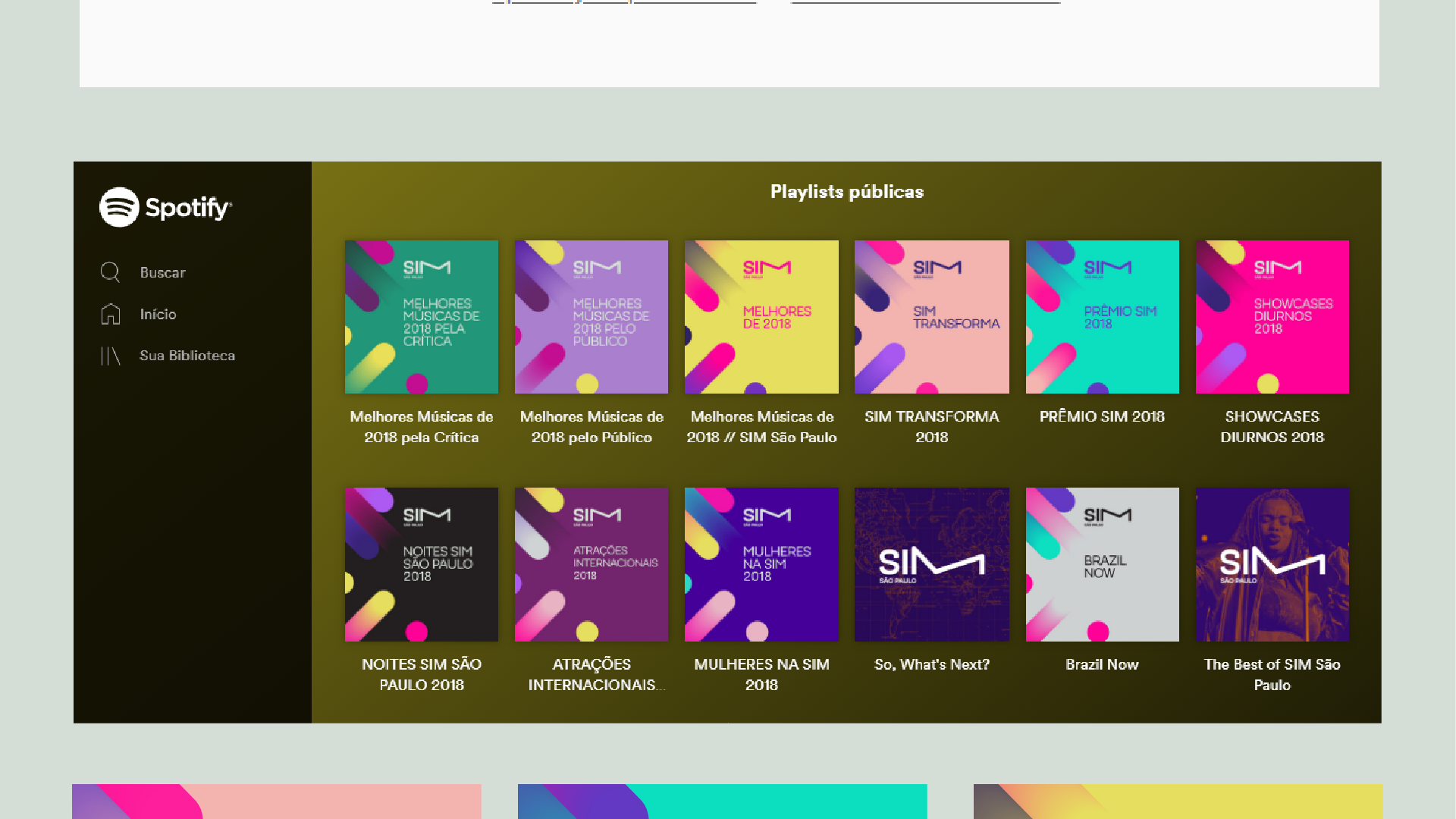Click the Buscar magnifying glass icon
The width and height of the screenshot is (1456, 819).
[x=110, y=272]
